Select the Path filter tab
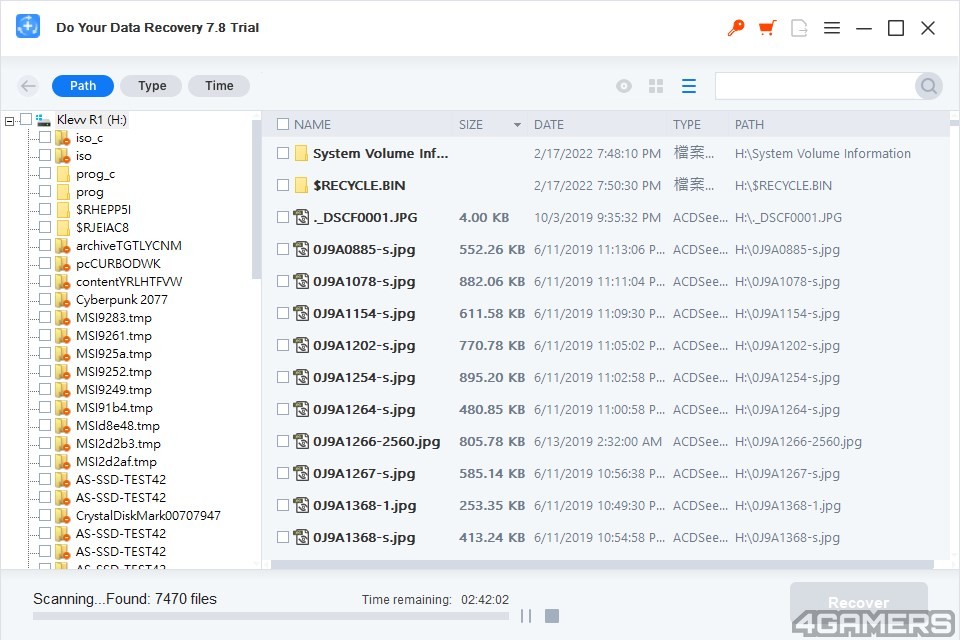 (x=83, y=86)
